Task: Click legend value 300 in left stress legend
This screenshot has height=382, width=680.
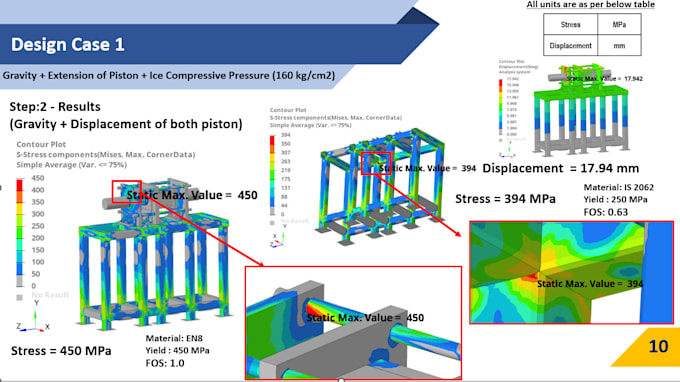Action: pos(38,214)
